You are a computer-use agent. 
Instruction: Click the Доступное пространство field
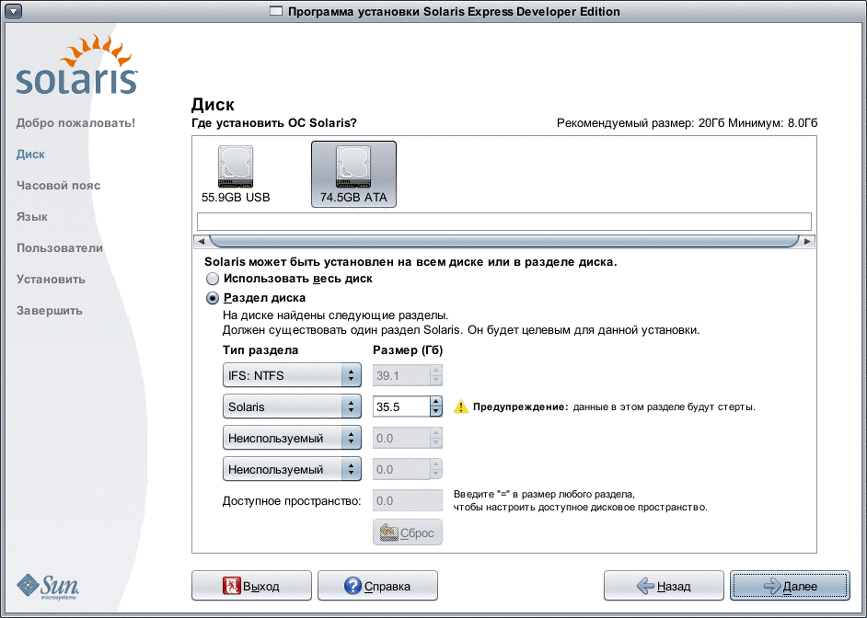point(408,501)
